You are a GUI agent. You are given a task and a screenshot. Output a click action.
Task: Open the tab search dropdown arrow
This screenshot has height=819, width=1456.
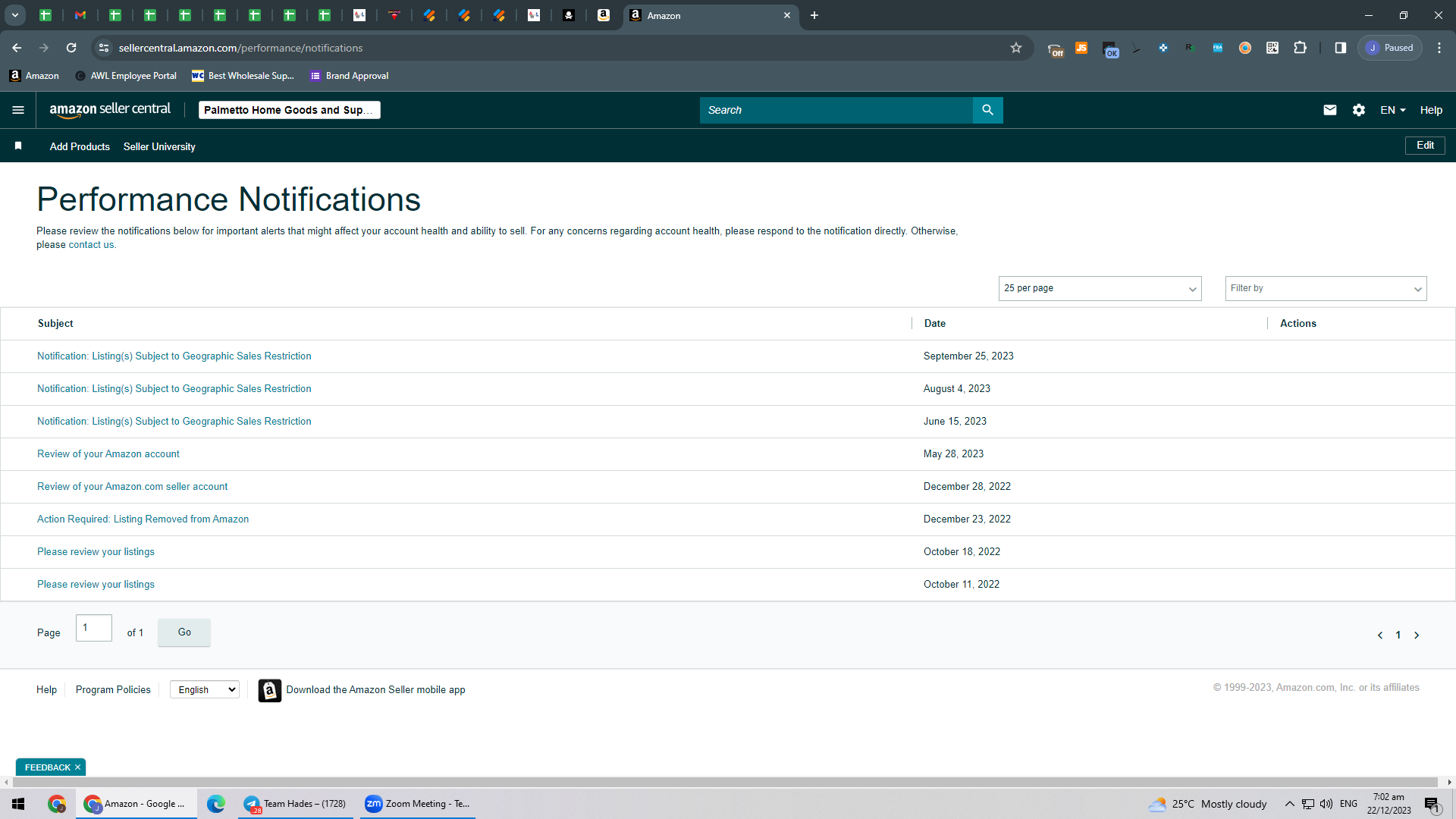[14, 15]
